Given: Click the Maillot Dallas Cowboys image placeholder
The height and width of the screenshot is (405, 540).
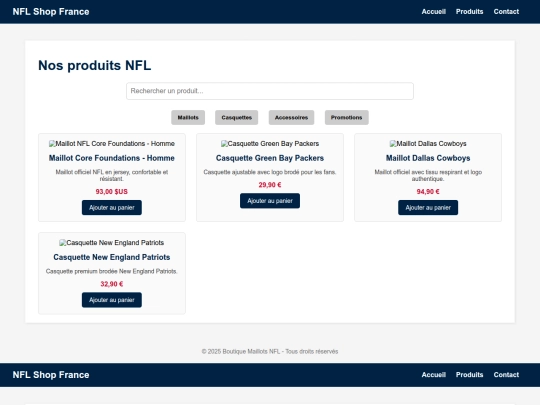Looking at the screenshot, I should [x=428, y=144].
